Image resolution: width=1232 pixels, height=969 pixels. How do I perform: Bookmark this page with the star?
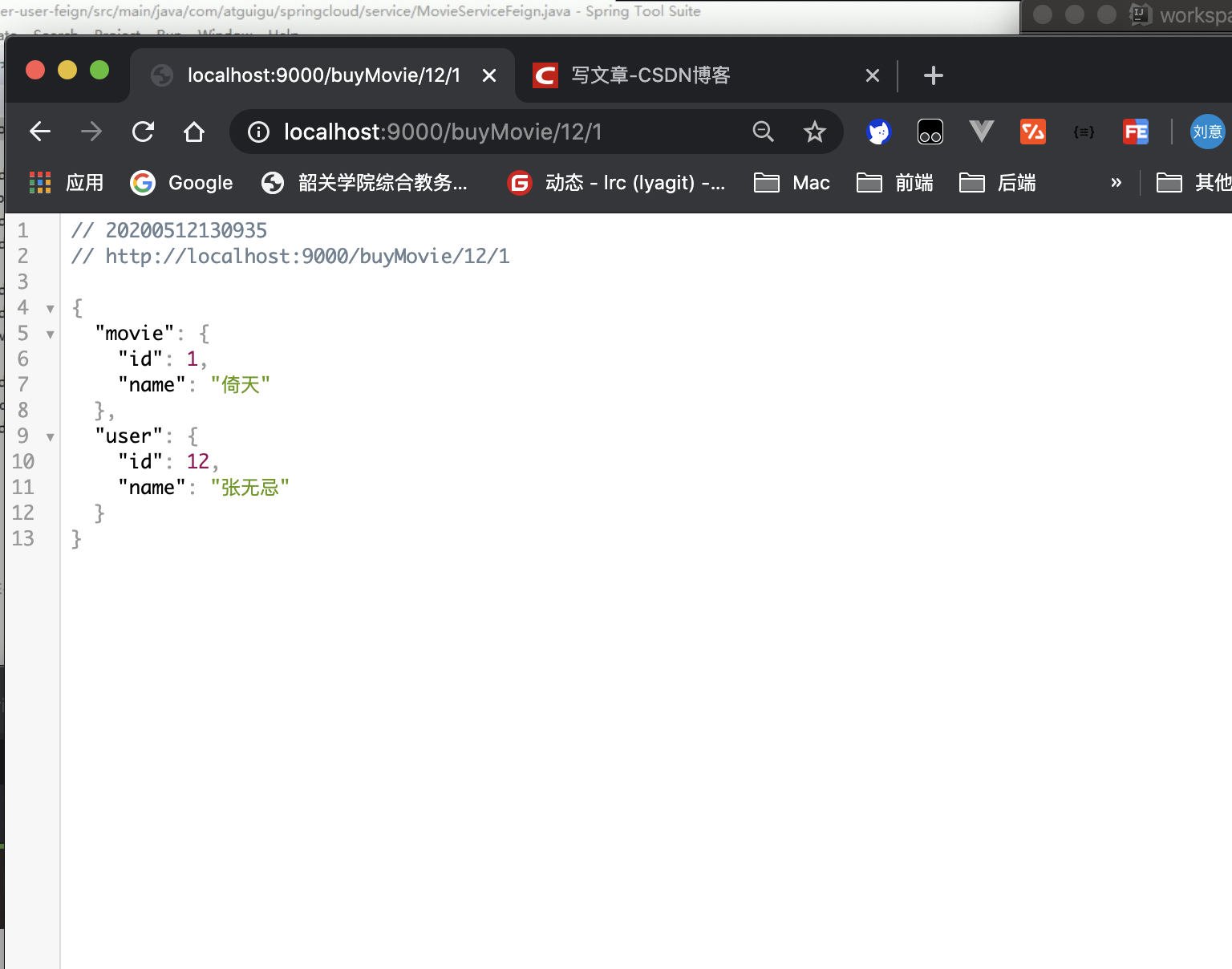tap(815, 132)
